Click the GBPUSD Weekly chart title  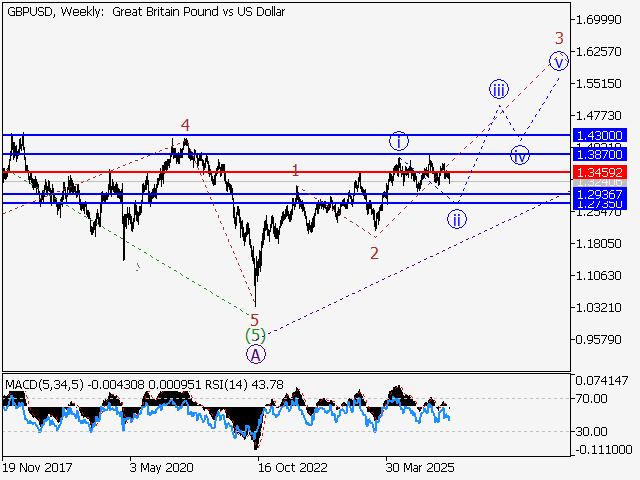coord(146,12)
